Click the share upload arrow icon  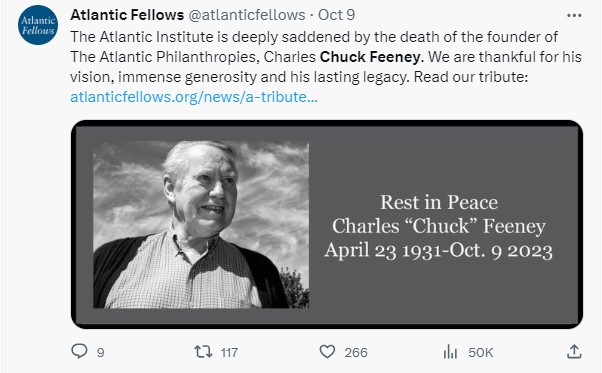click(574, 351)
